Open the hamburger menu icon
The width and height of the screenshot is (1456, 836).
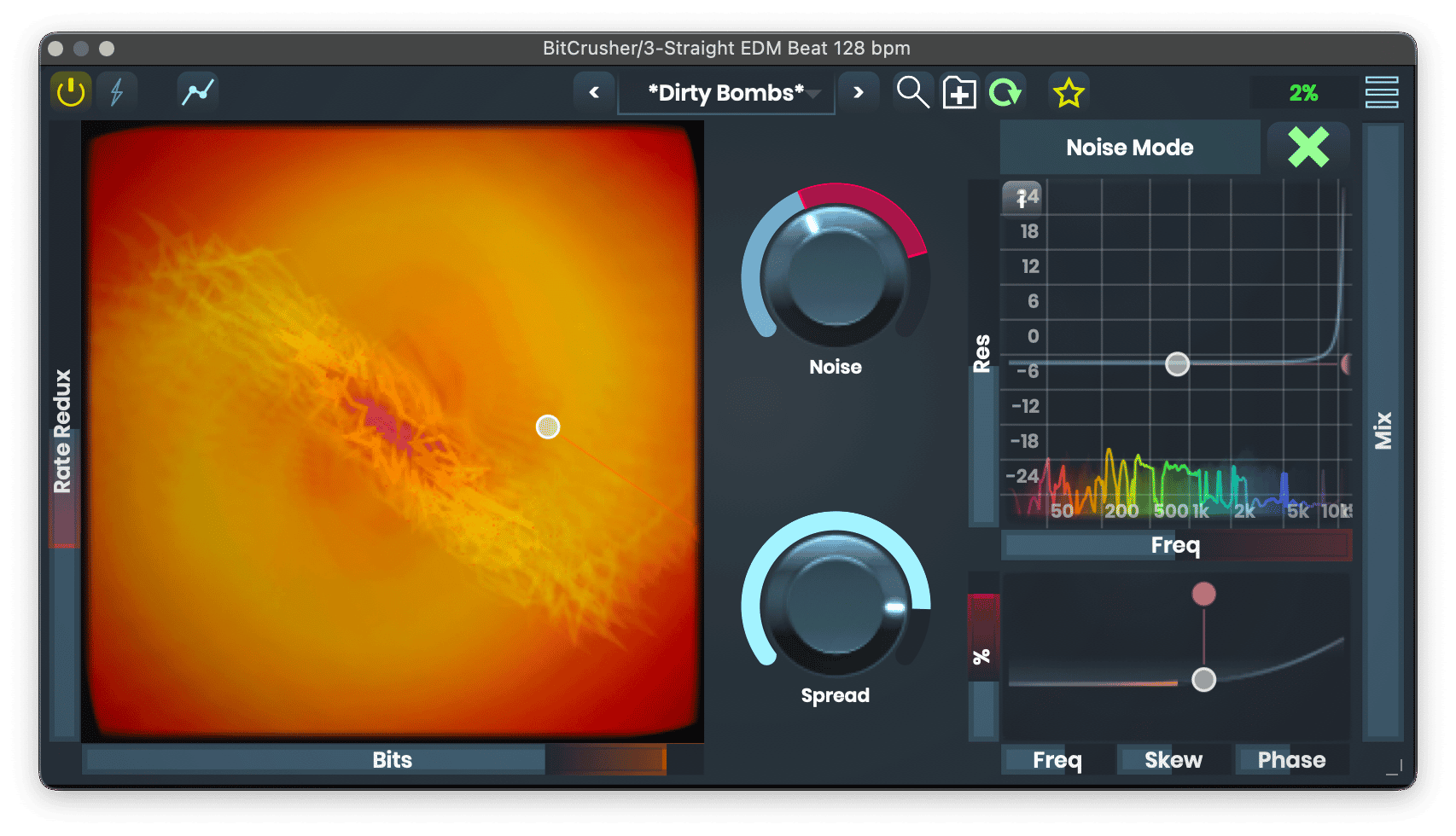pos(1381,92)
